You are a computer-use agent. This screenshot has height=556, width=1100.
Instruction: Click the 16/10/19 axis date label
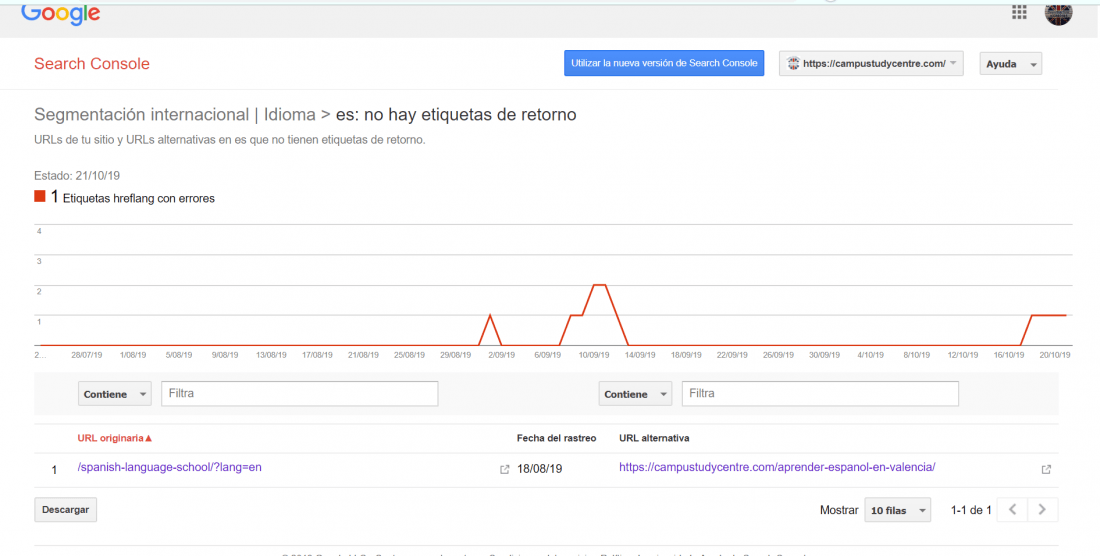click(x=1008, y=355)
